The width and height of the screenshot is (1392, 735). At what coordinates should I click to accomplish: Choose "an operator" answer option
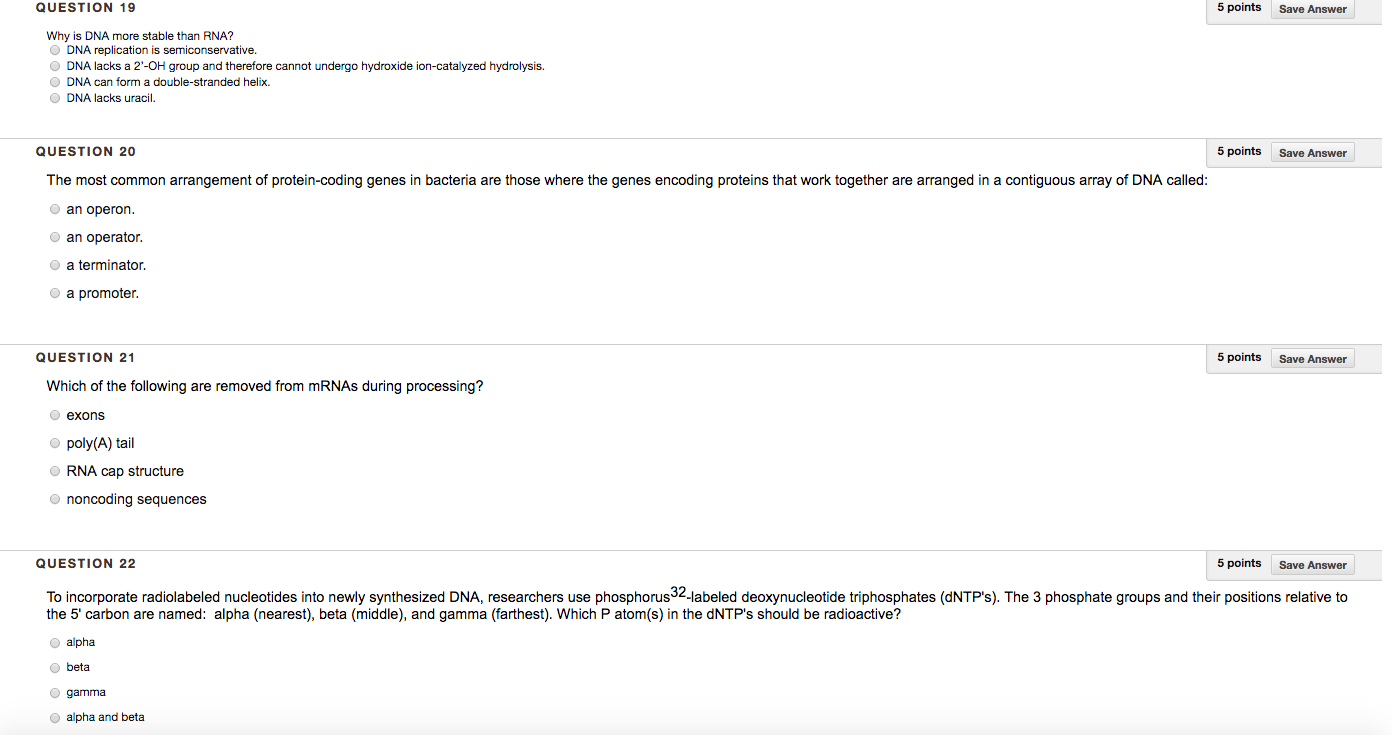tap(54, 238)
